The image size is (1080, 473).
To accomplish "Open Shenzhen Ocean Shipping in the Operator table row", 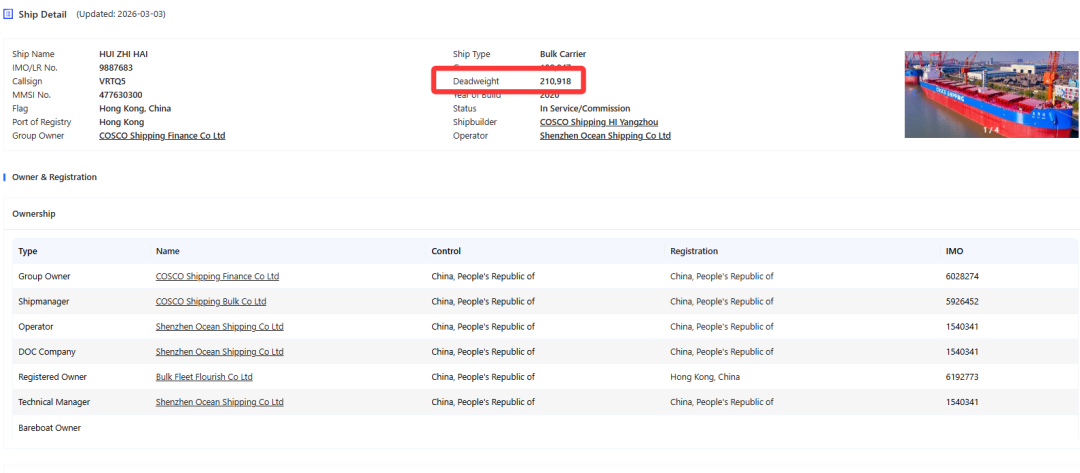I will pos(219,327).
